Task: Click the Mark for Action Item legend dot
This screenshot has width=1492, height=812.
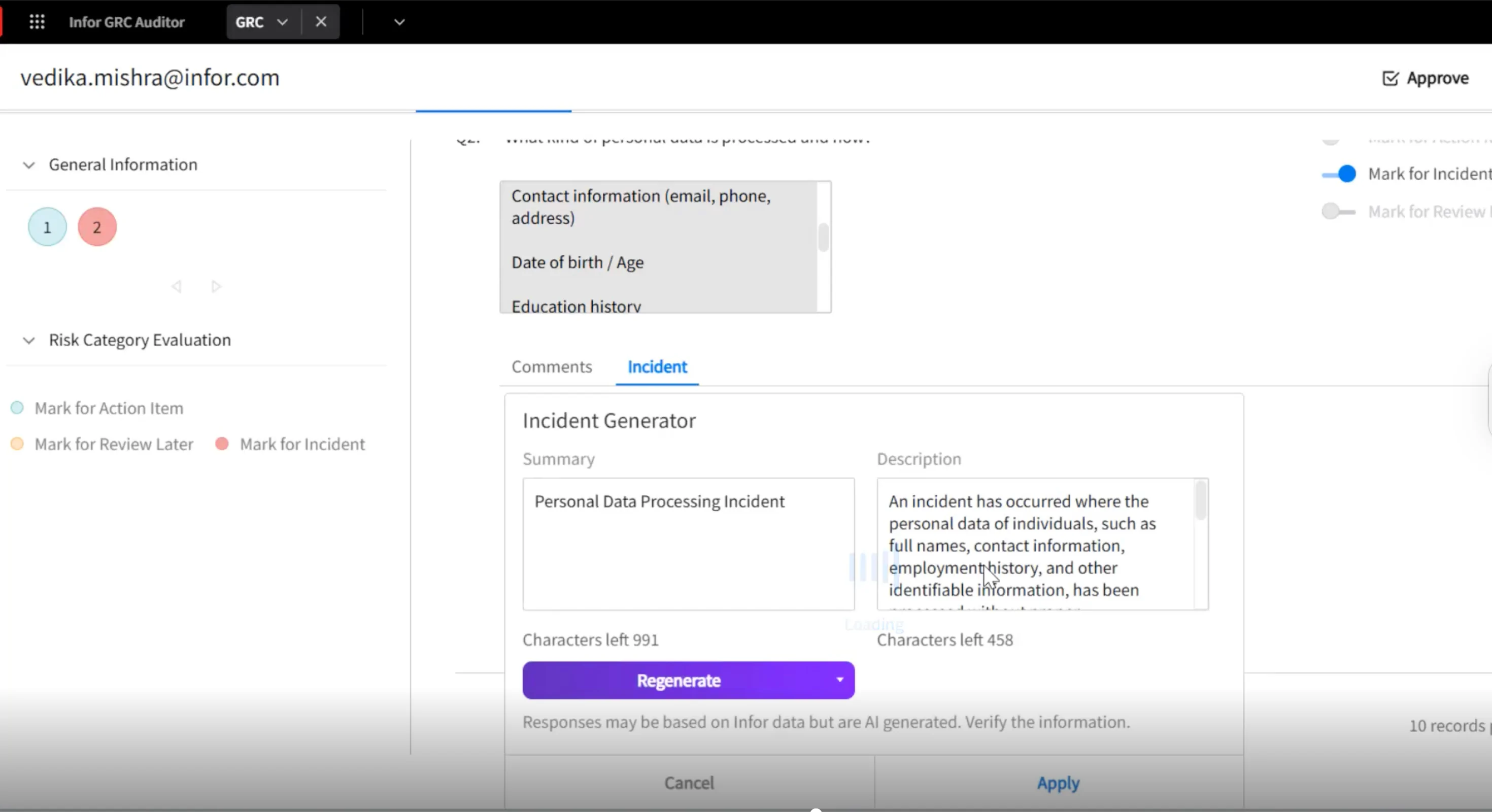Action: click(x=17, y=408)
